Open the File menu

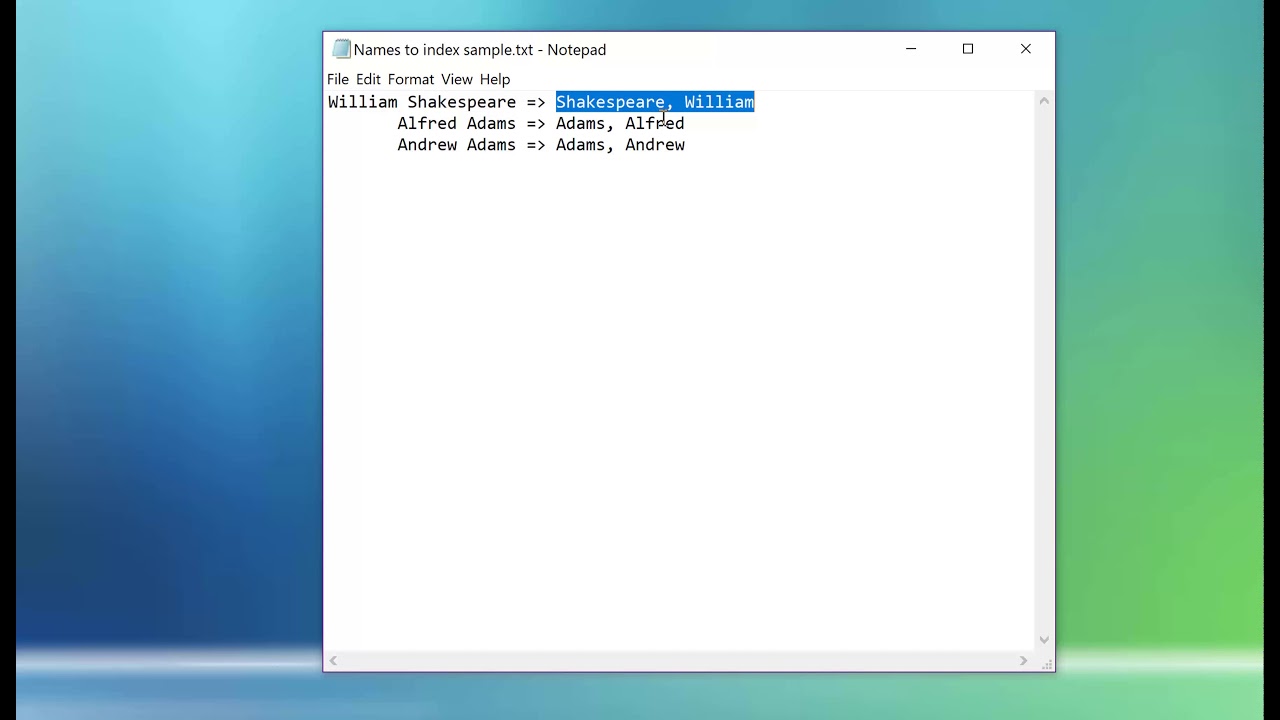click(338, 79)
